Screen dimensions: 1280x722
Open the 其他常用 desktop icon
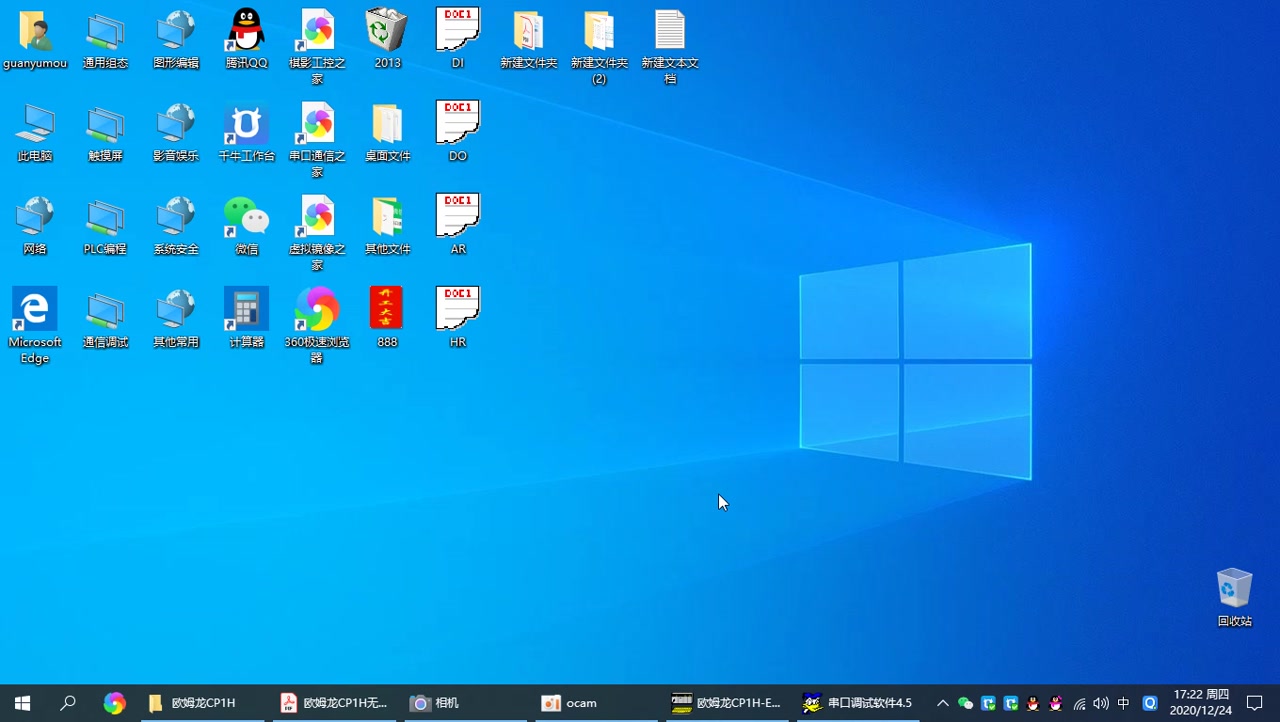click(x=176, y=319)
